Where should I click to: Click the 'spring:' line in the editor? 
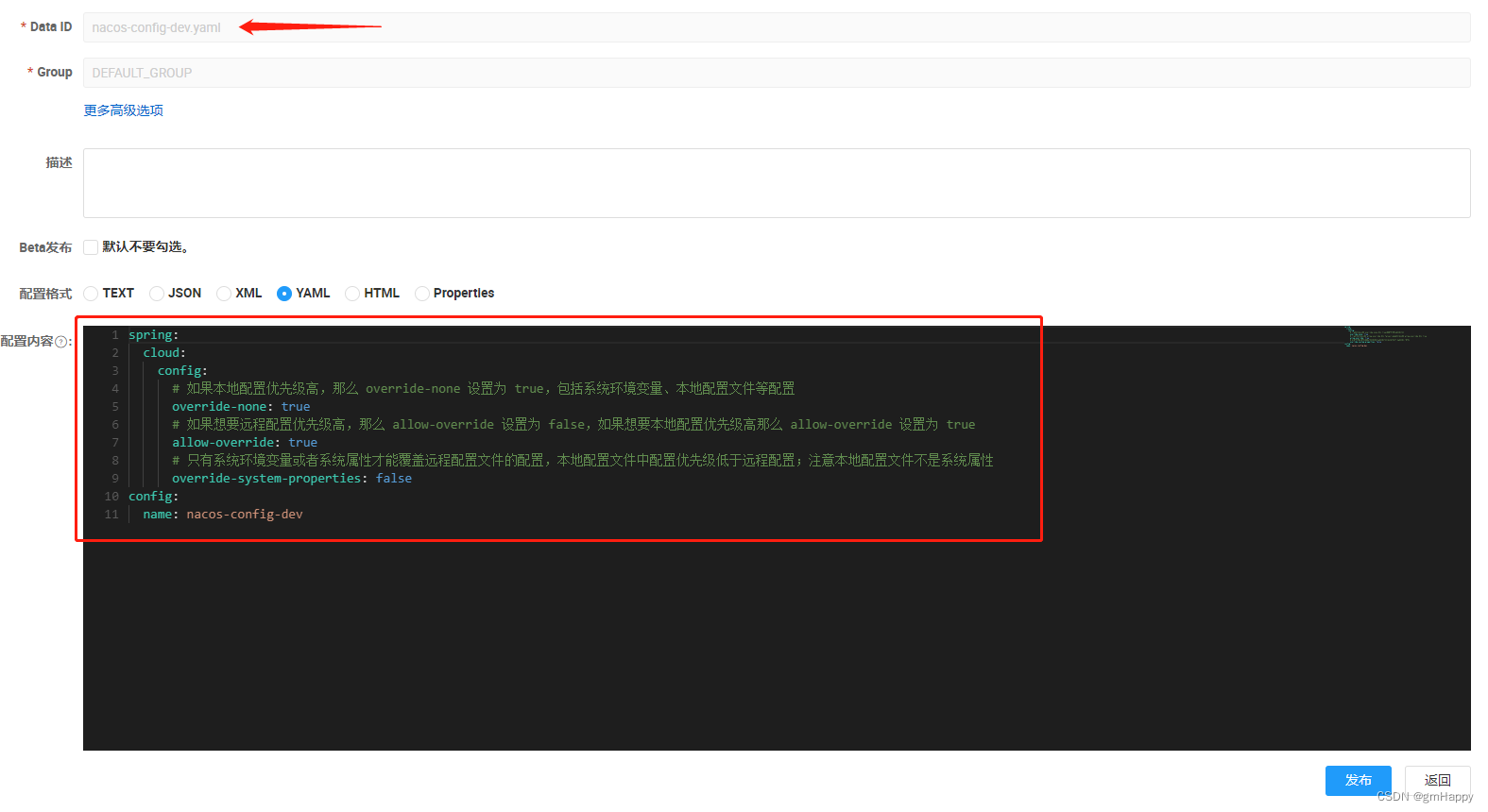point(153,335)
